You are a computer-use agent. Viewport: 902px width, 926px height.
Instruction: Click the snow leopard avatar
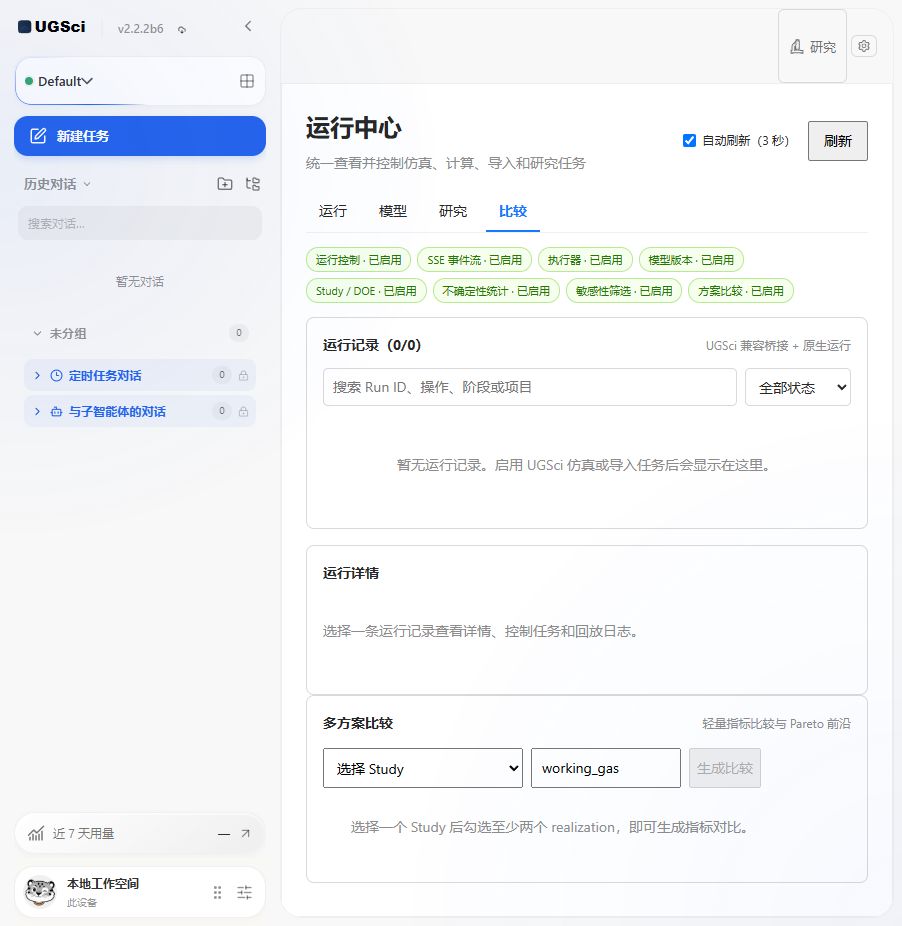[x=40, y=891]
